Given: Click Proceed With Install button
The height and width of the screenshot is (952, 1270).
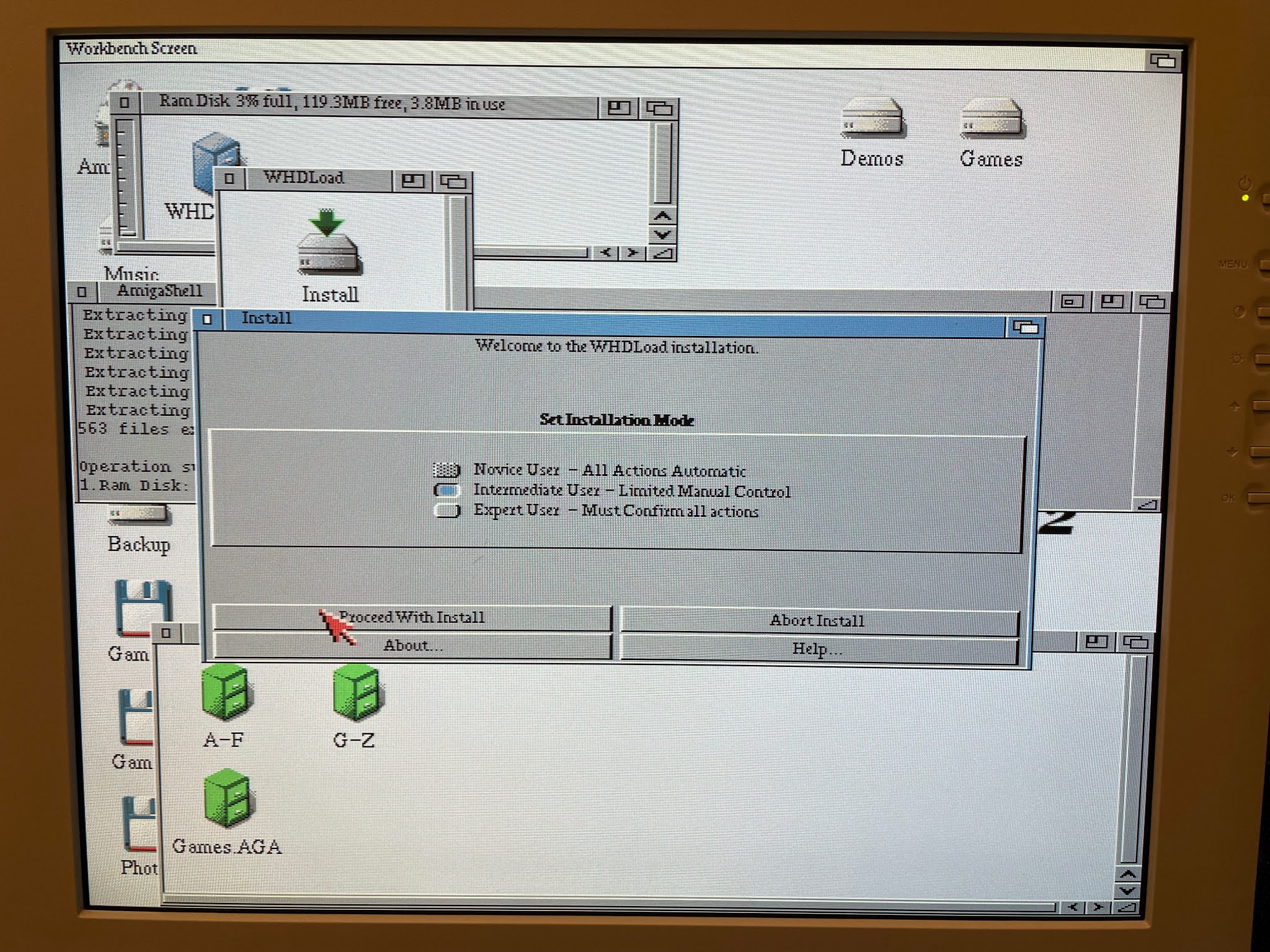Looking at the screenshot, I should tap(412, 618).
